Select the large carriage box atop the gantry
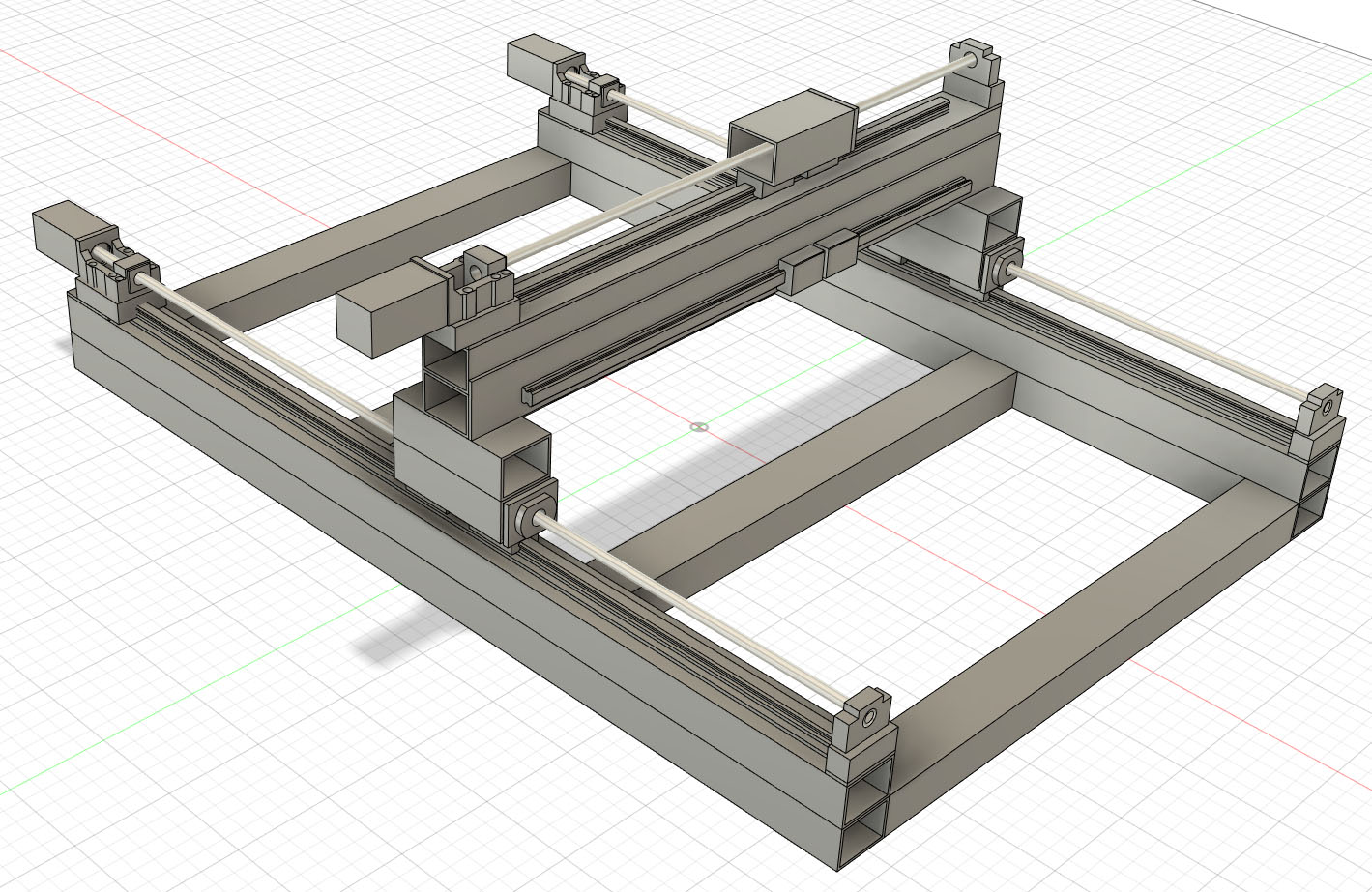This screenshot has width=1372, height=892. pyautogui.click(x=792, y=138)
